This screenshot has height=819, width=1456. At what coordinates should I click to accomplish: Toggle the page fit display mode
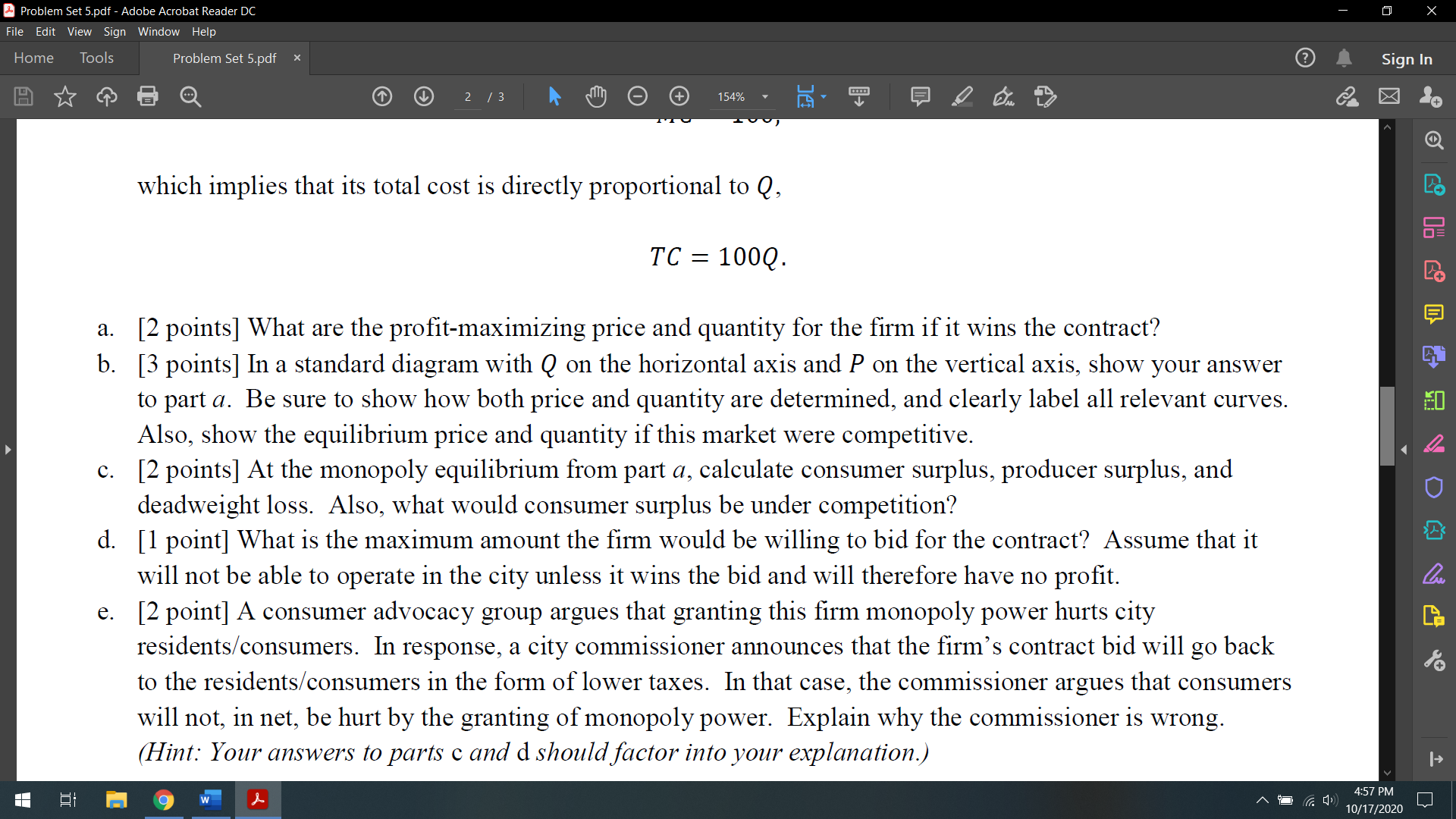click(x=807, y=96)
